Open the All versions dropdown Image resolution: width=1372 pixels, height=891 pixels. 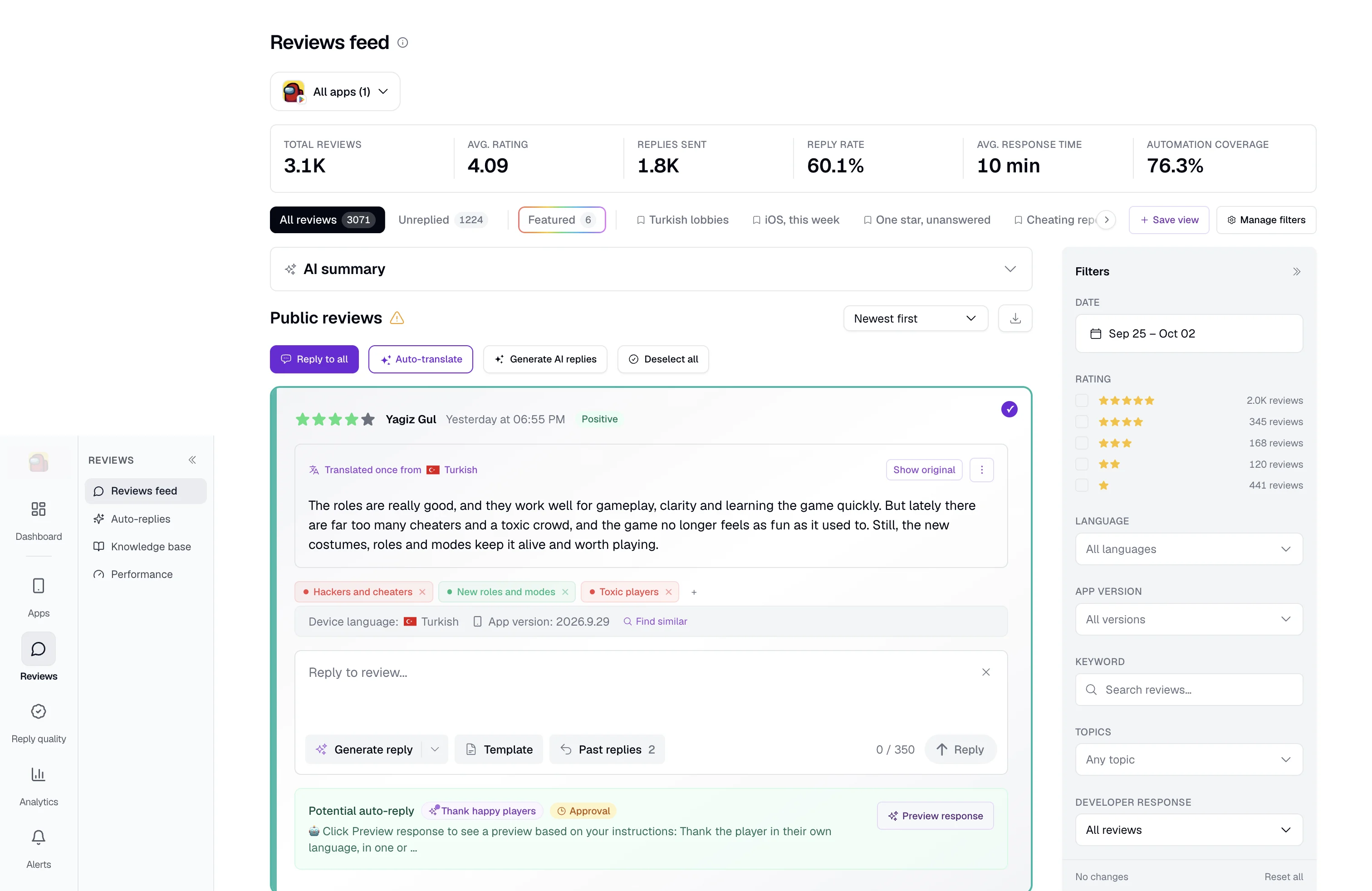coord(1188,620)
